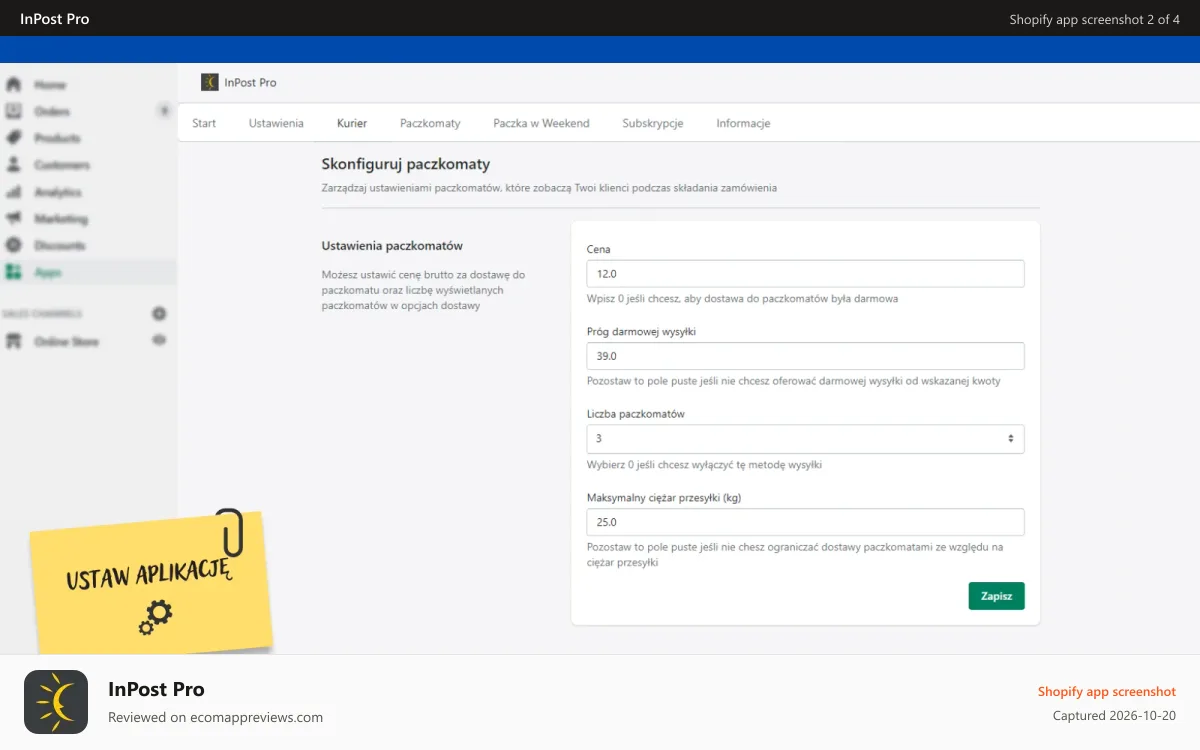Click the Orders count badge in sidebar

click(x=164, y=111)
